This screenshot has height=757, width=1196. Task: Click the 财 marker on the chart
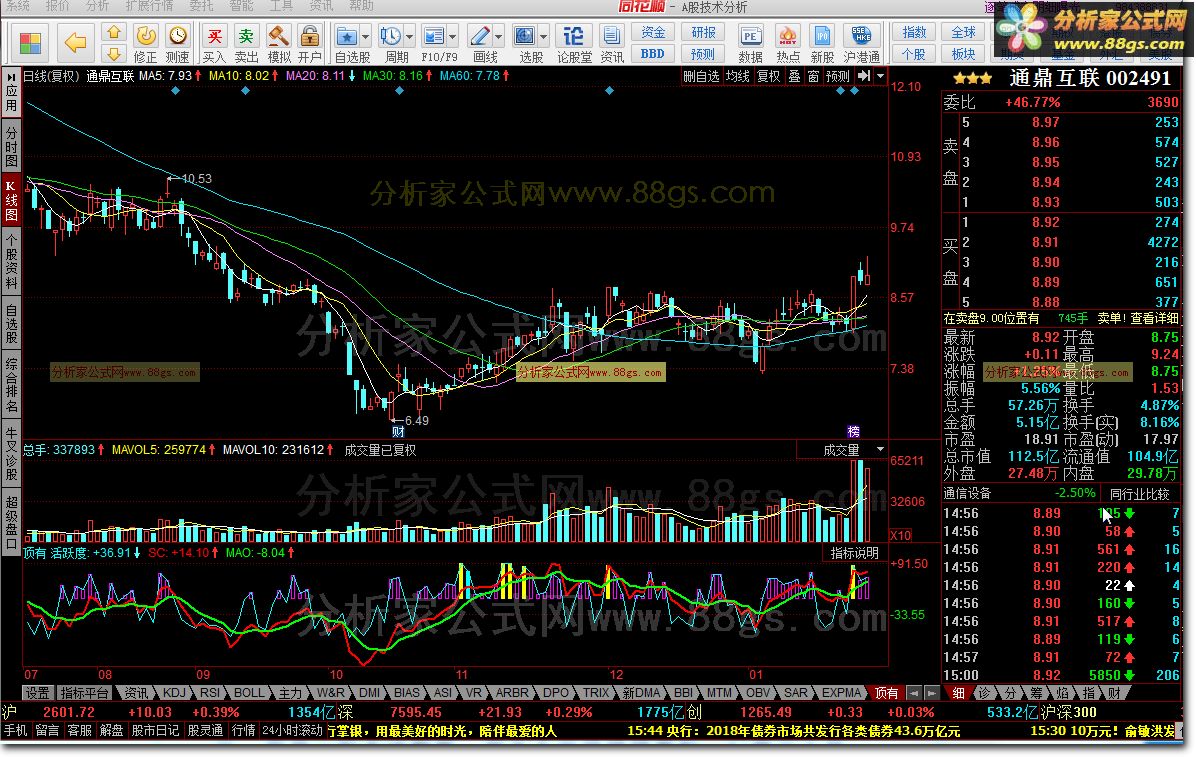coord(397,431)
